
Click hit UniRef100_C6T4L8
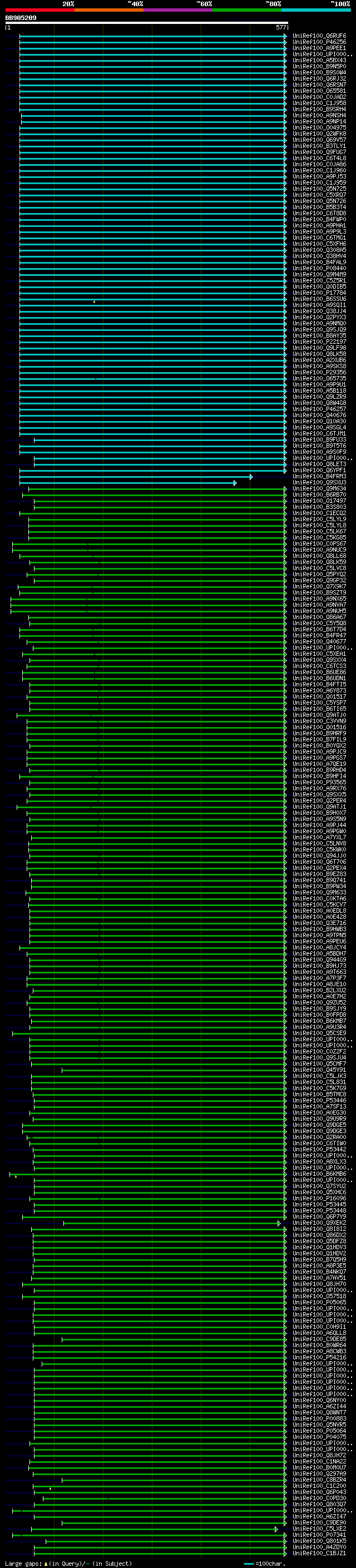(x=319, y=159)
